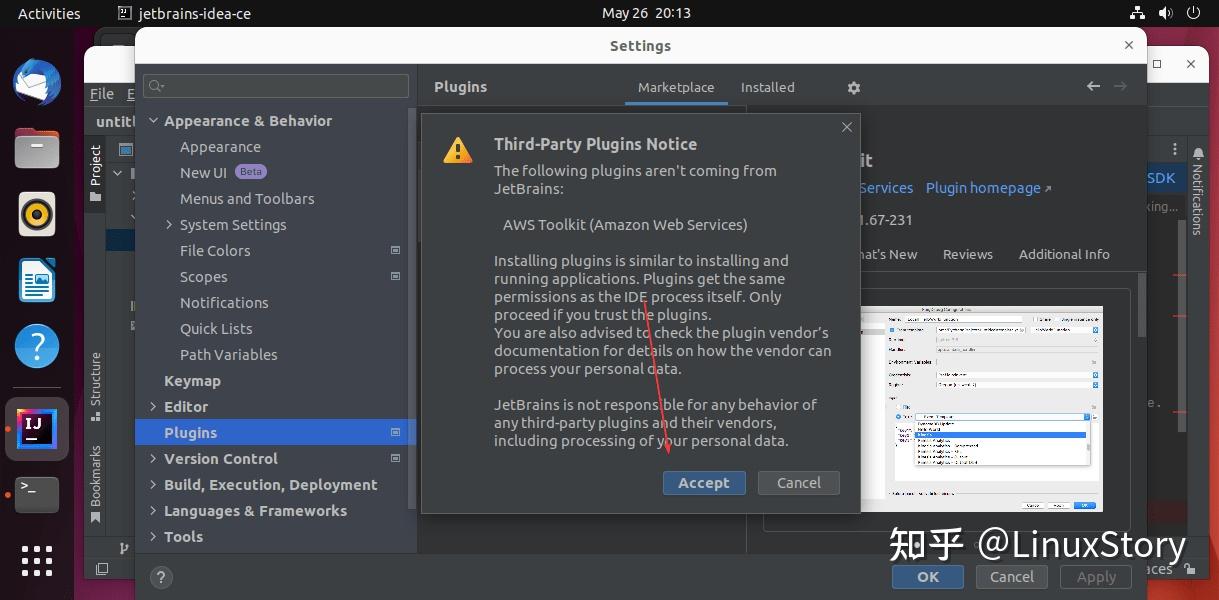1219x600 pixels.
Task: Expand the System Settings section
Action: click(168, 224)
